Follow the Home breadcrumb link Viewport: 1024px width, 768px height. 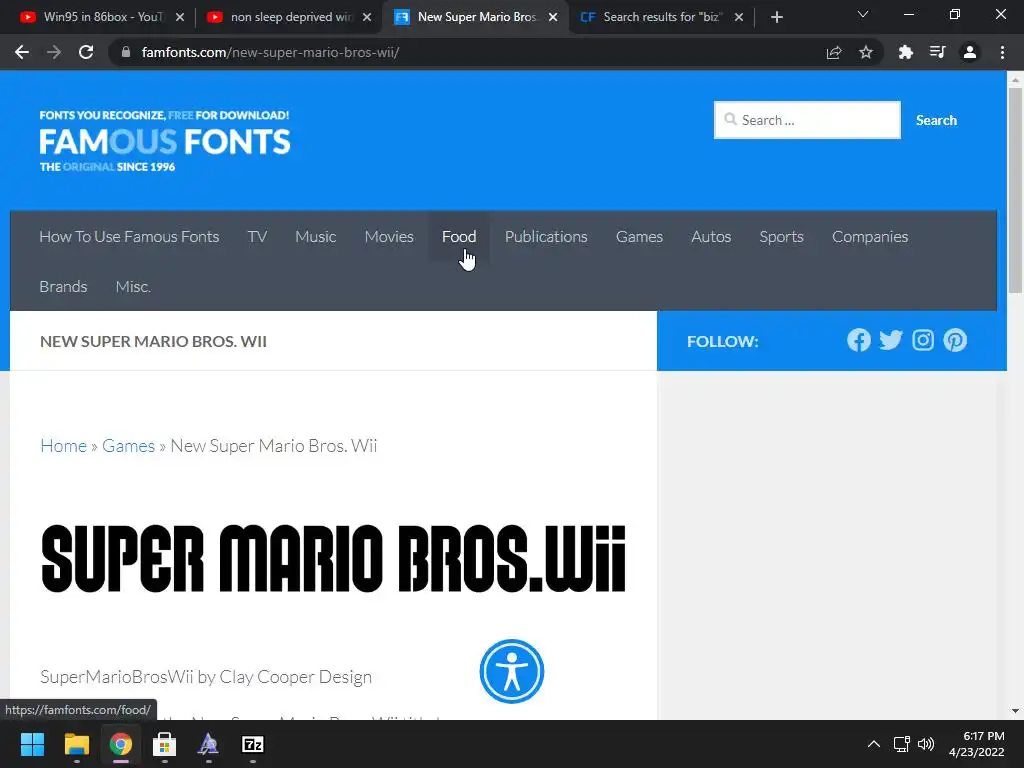click(63, 445)
